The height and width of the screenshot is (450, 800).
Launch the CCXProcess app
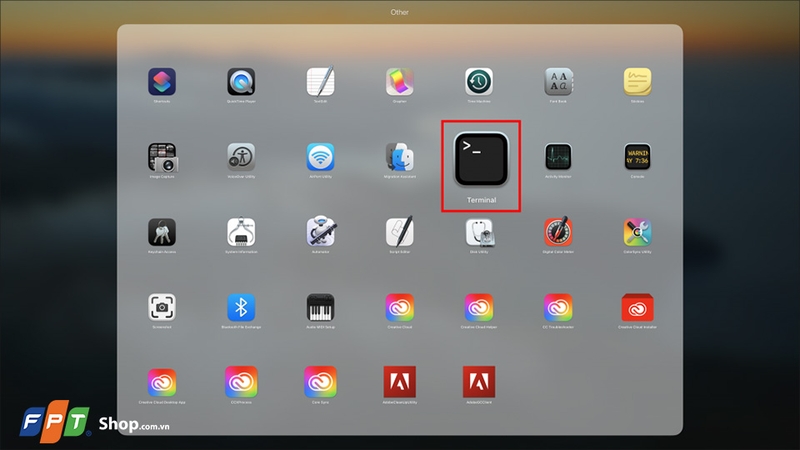[241, 382]
